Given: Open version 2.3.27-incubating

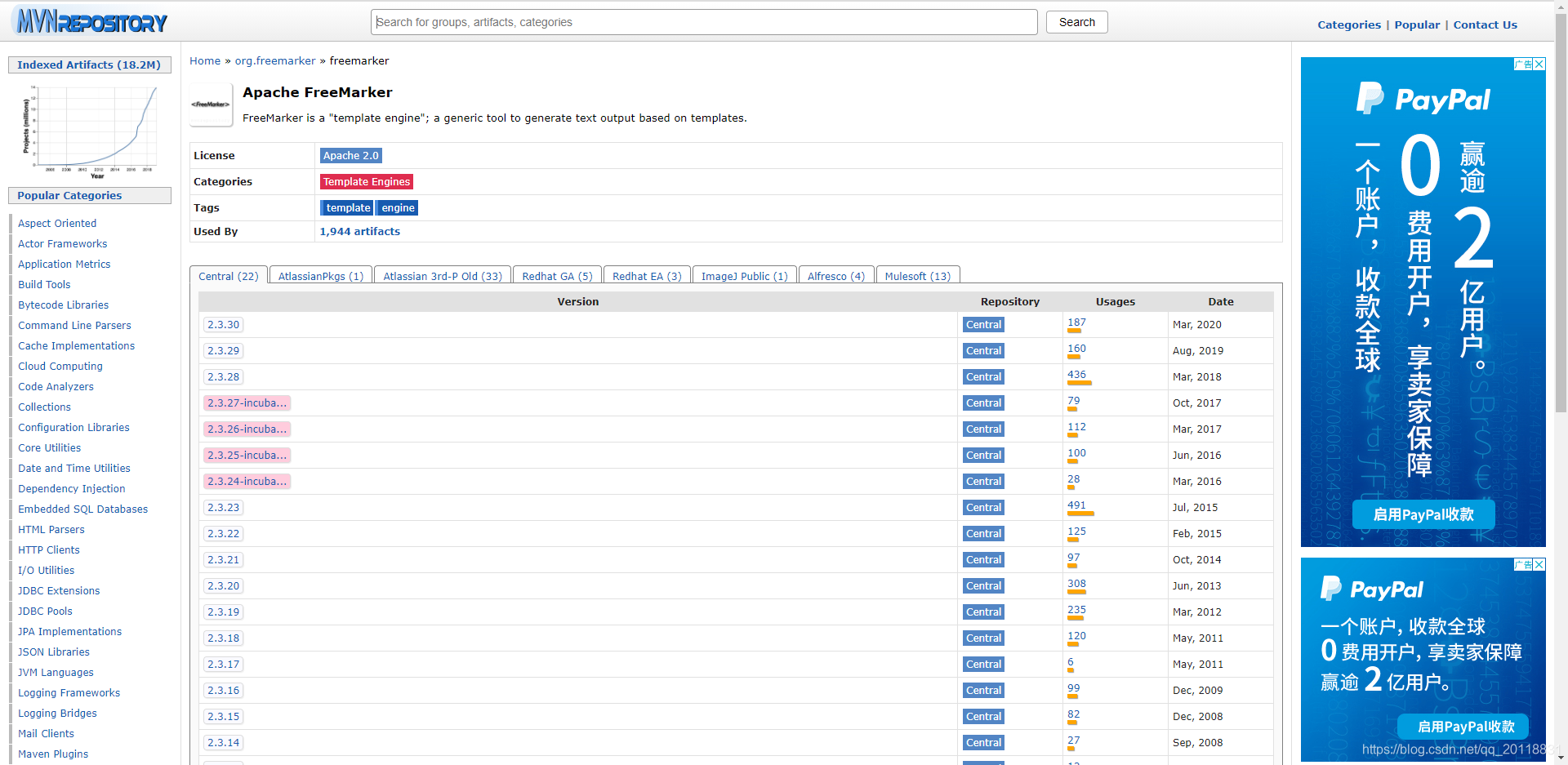Looking at the screenshot, I should (x=247, y=403).
